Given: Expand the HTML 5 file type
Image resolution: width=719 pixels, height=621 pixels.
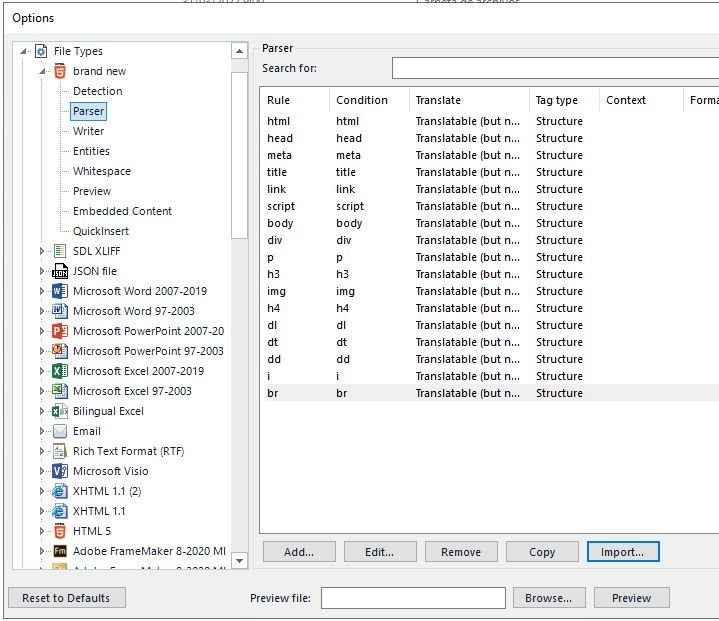Looking at the screenshot, I should pos(42,531).
